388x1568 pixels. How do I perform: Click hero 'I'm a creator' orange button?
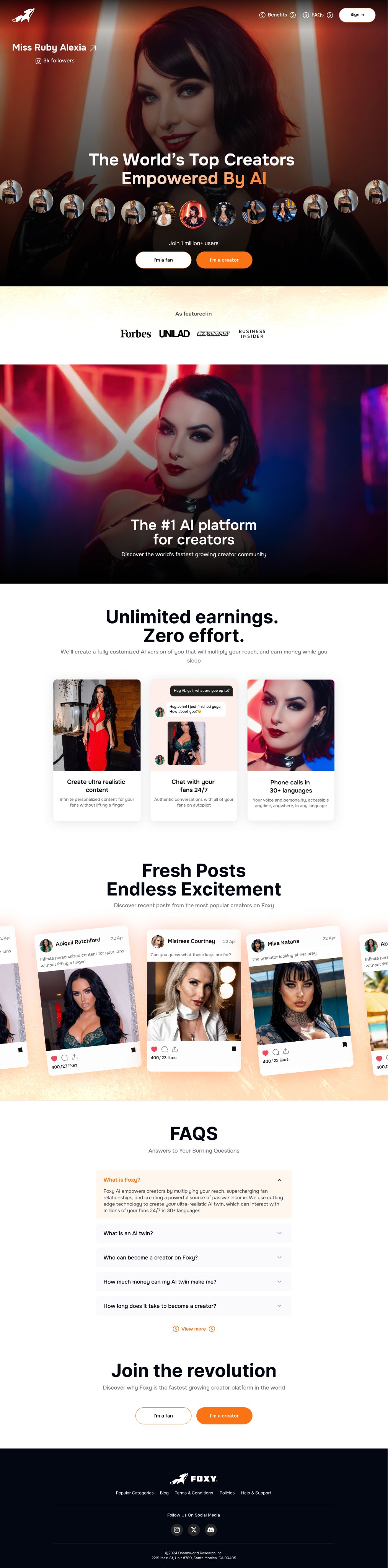point(224,260)
